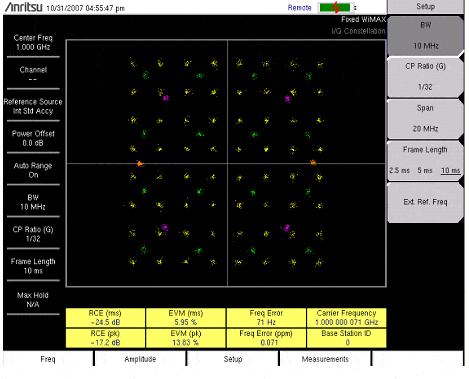The image size is (469, 379).
Task: Click the battery charging indicator icon
Action: [x=335, y=7]
